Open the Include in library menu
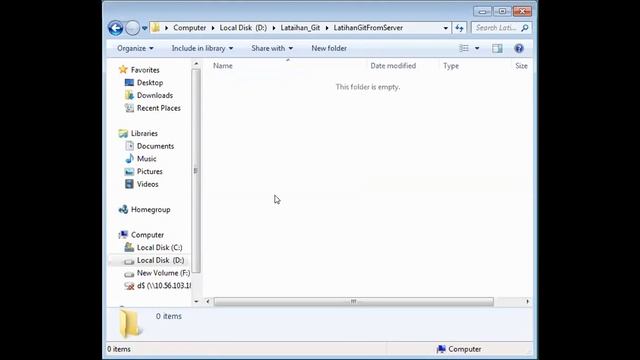Image resolution: width=640 pixels, height=360 pixels. coord(202,48)
